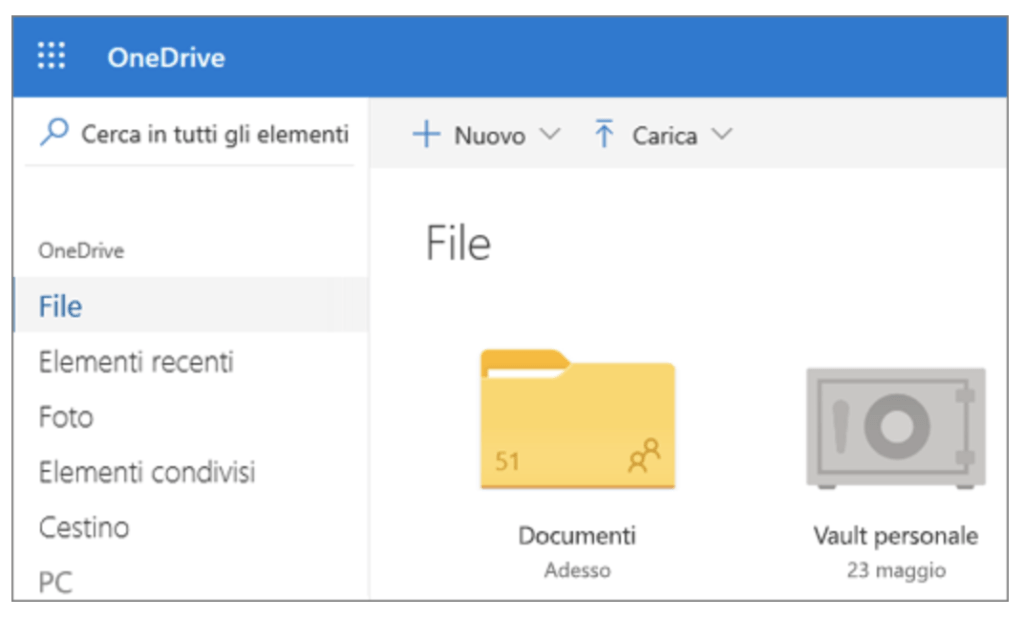
Task: Click the plus icon beside Nuovo
Action: click(x=427, y=135)
